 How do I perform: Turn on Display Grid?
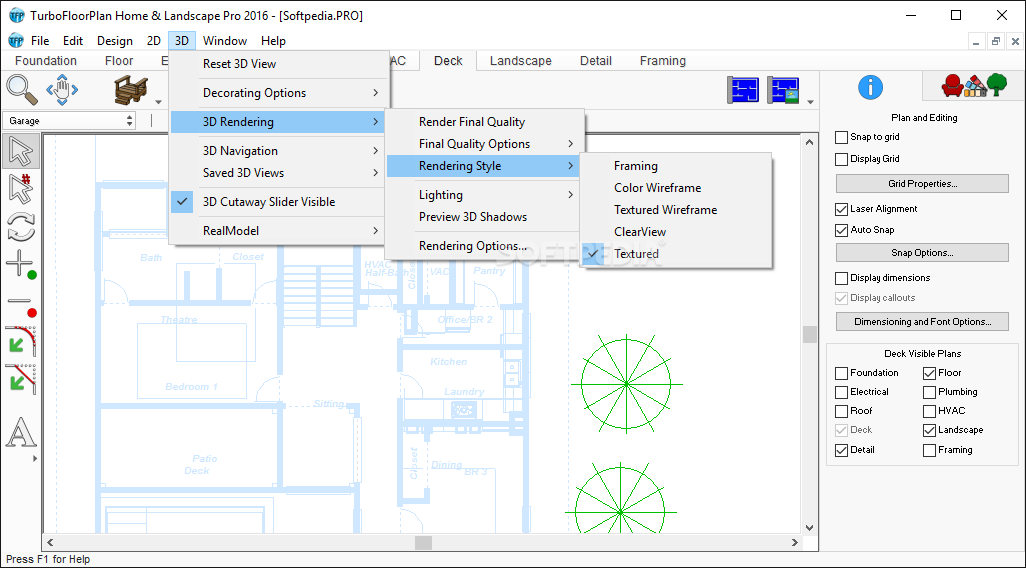[841, 159]
